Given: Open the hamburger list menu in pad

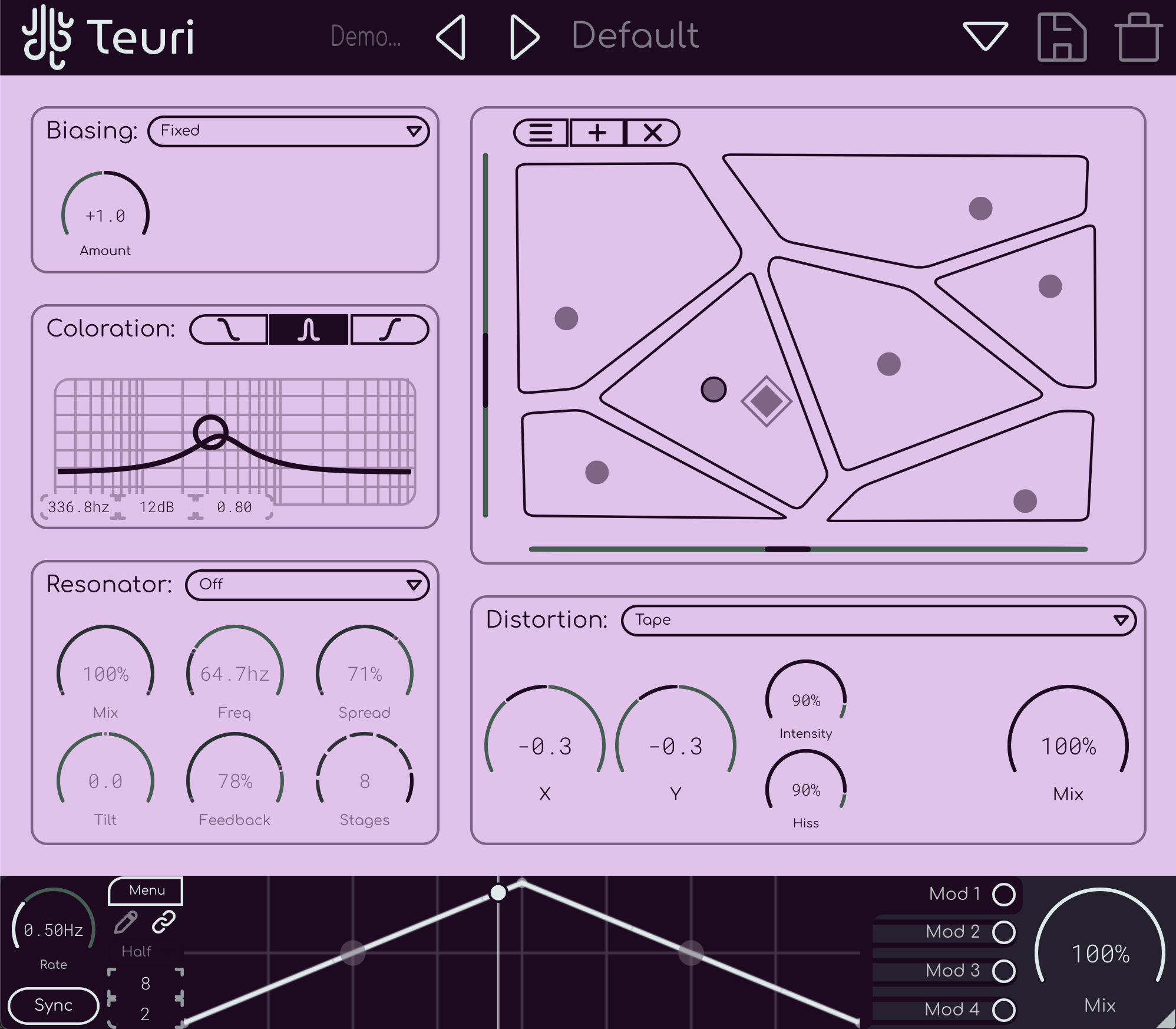Looking at the screenshot, I should pos(540,133).
